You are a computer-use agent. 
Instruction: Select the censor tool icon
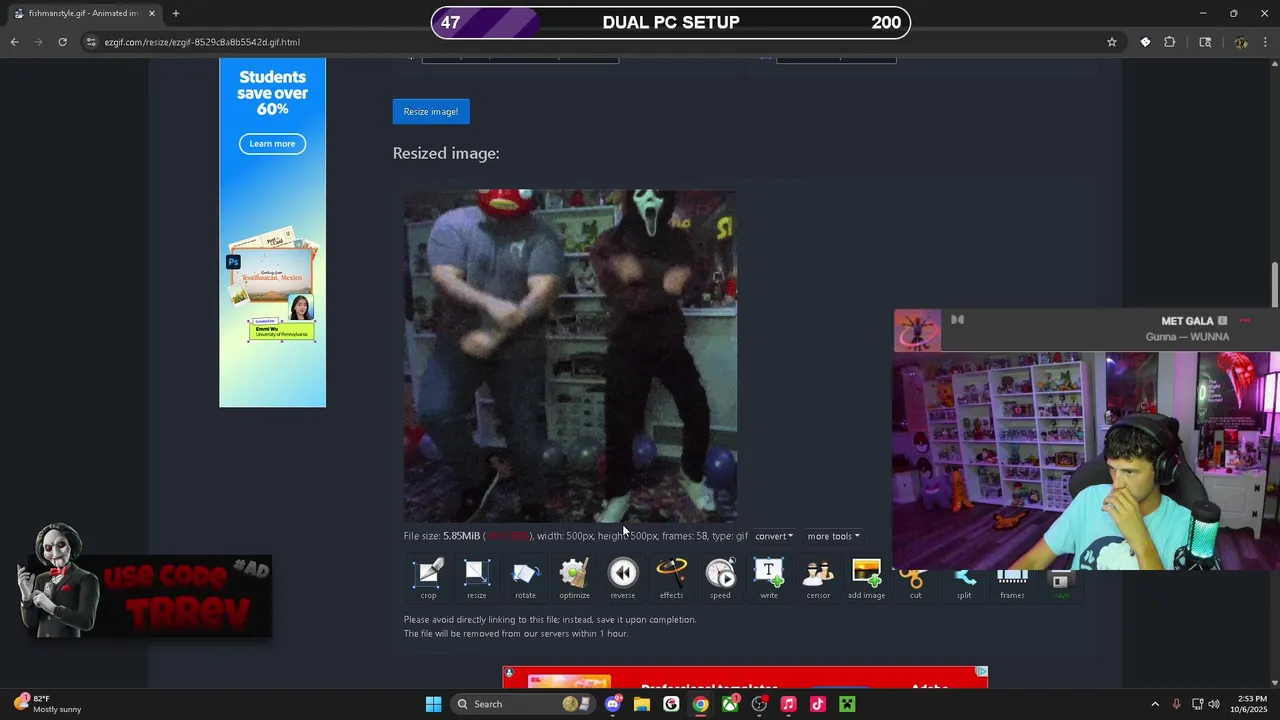(818, 579)
